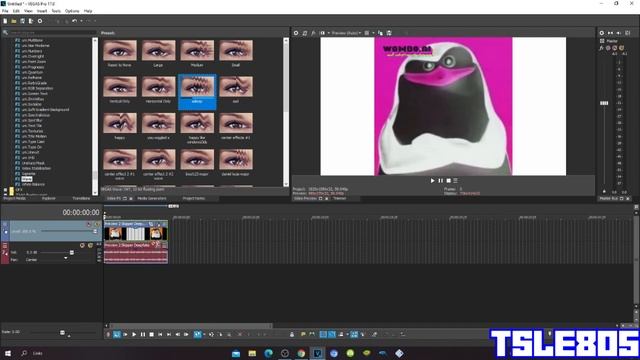640x360 pixels.
Task: Switch to the Transitions tab
Action: [81, 198]
